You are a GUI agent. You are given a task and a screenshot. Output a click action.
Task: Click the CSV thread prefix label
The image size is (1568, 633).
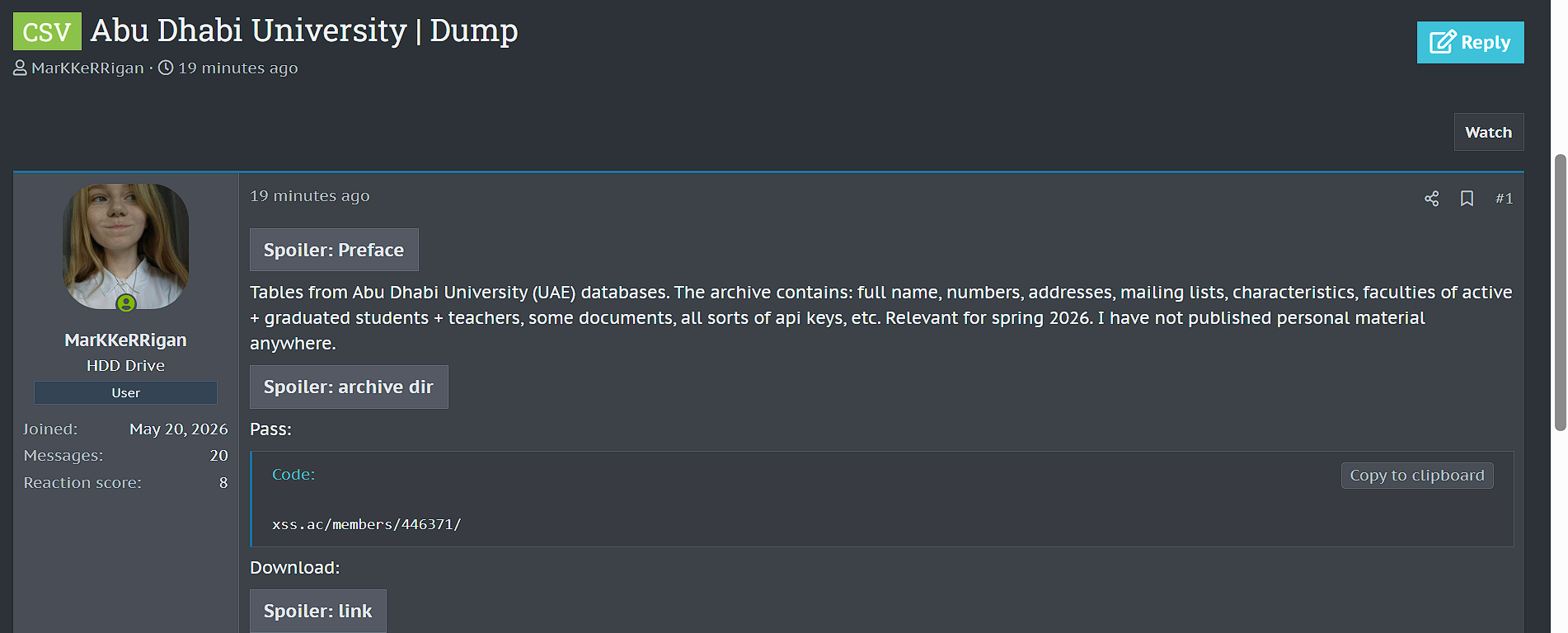tap(47, 31)
